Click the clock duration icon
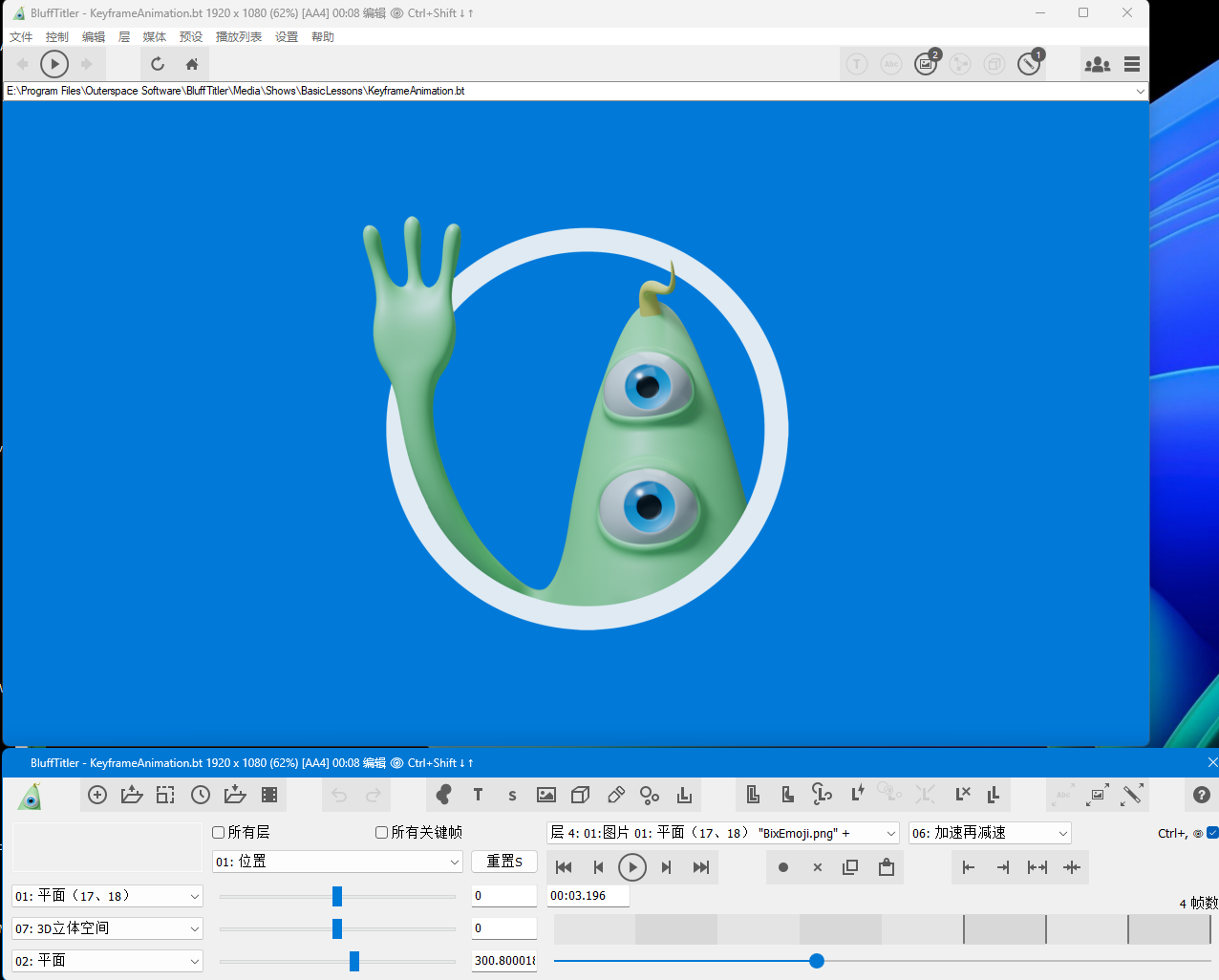 (x=201, y=795)
